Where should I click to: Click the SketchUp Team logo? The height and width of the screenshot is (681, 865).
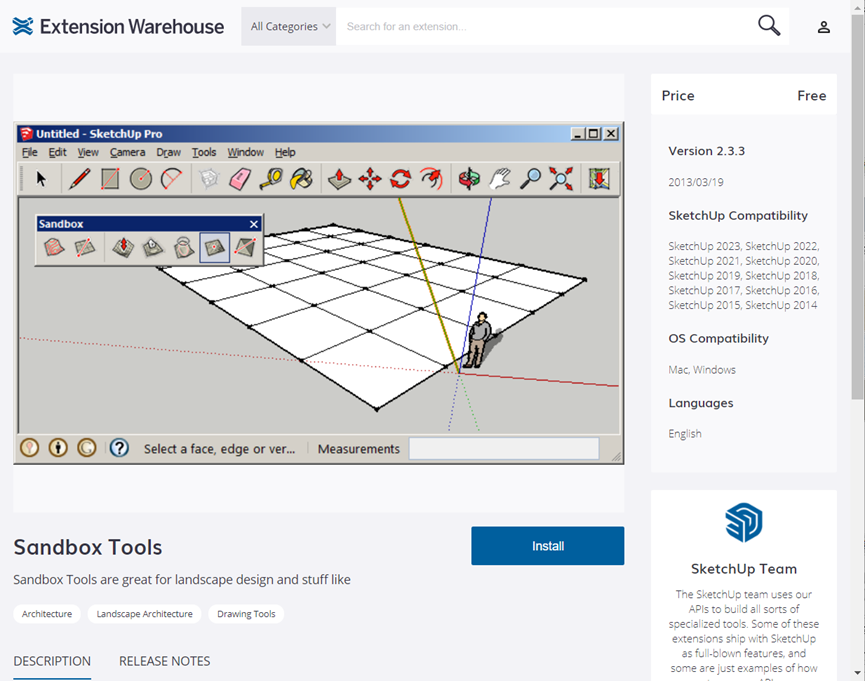coord(744,522)
